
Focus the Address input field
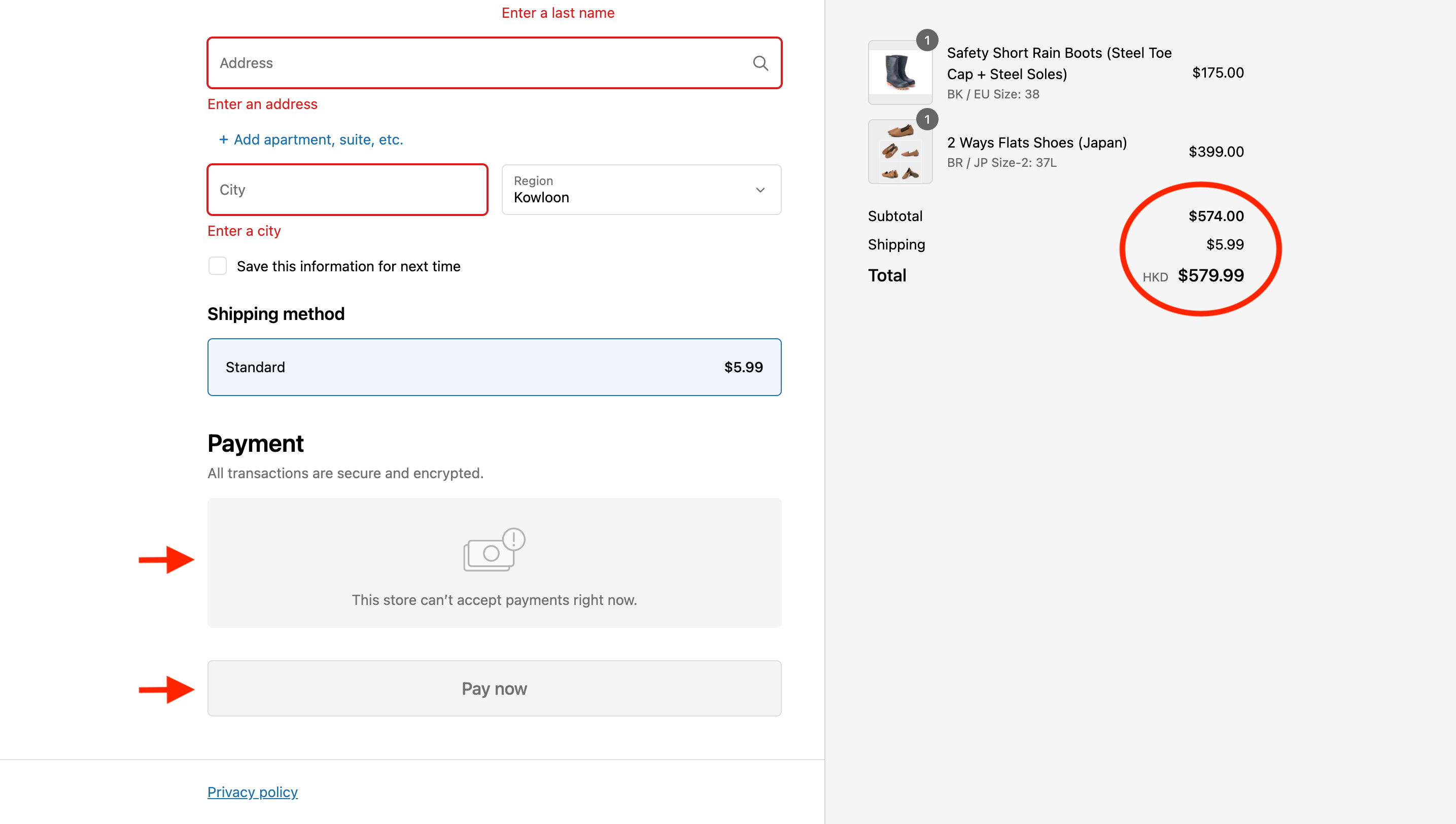pyautogui.click(x=481, y=63)
